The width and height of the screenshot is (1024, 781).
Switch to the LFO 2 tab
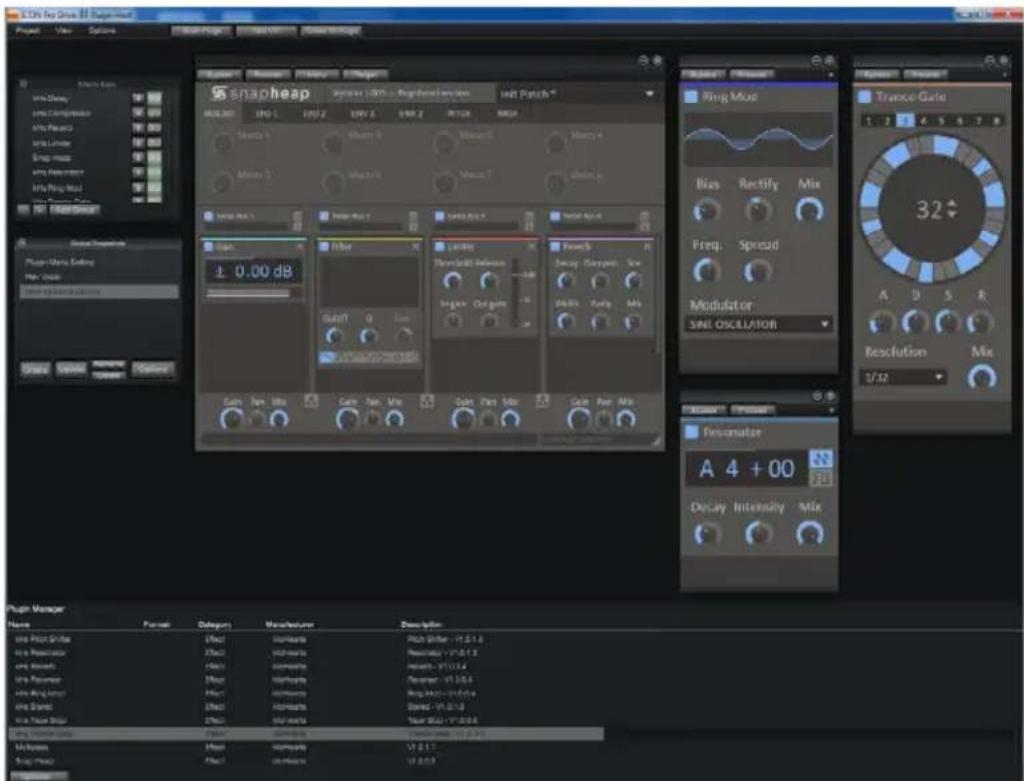(x=314, y=114)
